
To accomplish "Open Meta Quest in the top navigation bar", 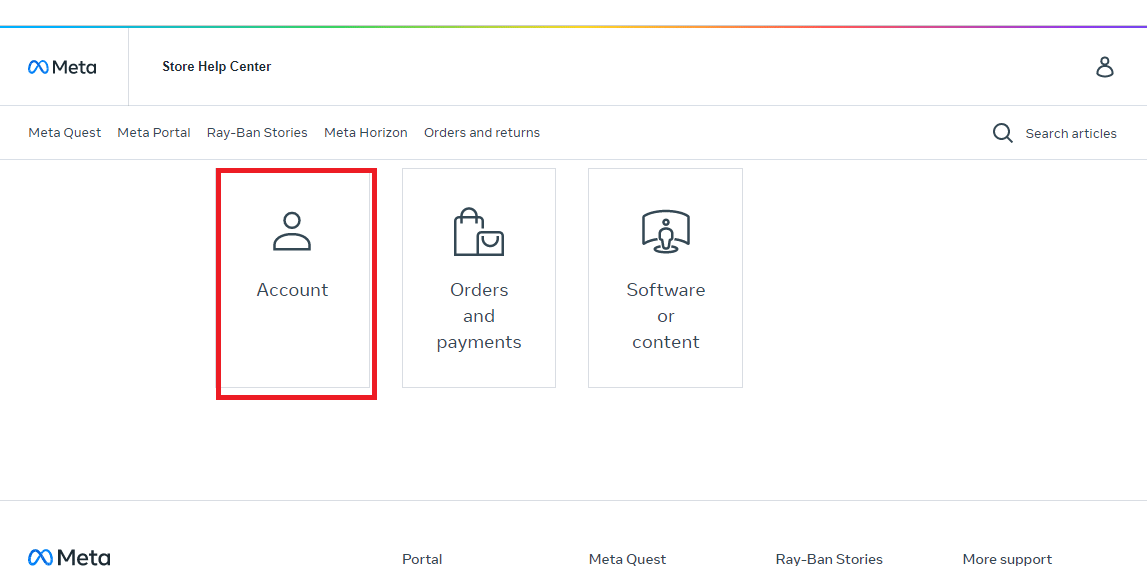I will [65, 133].
